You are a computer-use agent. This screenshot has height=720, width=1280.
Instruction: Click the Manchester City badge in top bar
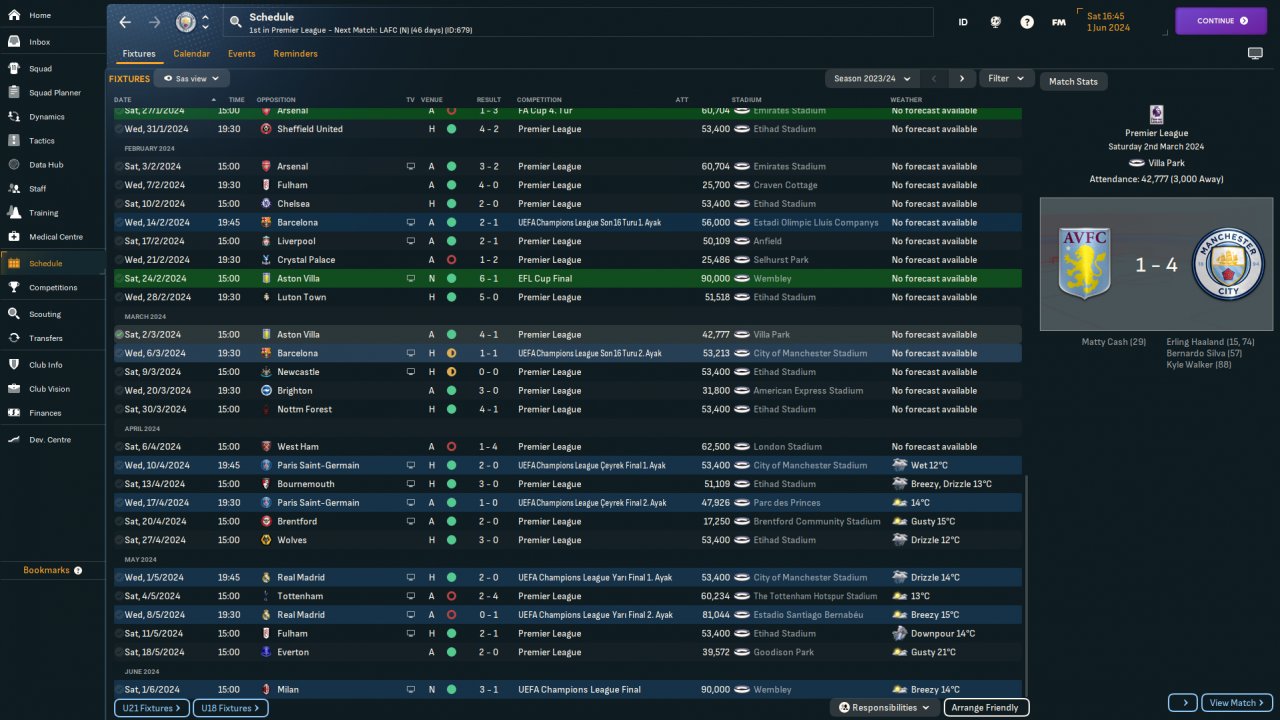tap(186, 22)
